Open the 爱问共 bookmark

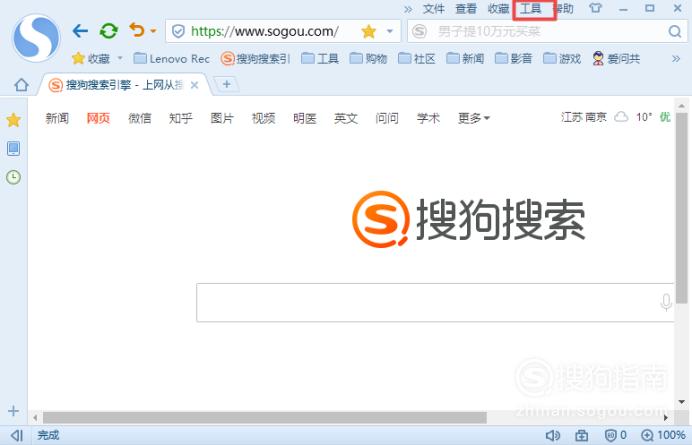[x=617, y=58]
